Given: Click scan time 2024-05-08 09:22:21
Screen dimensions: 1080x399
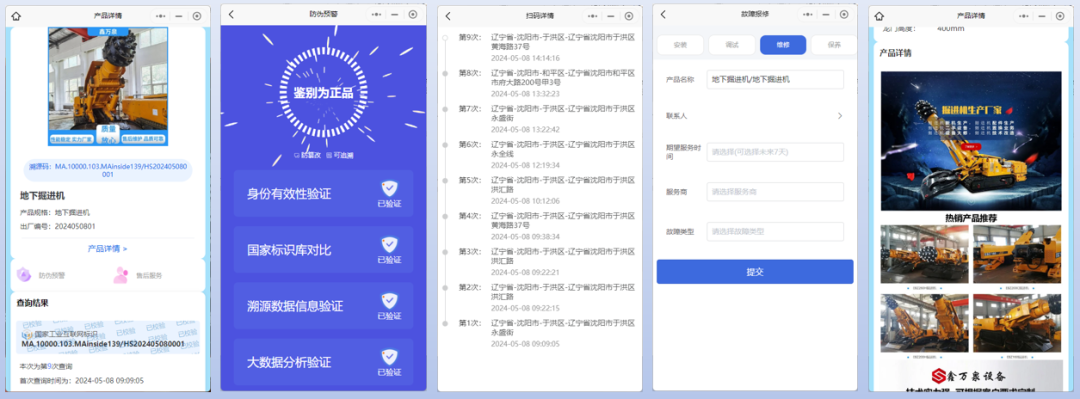Looking at the screenshot, I should tap(525, 272).
